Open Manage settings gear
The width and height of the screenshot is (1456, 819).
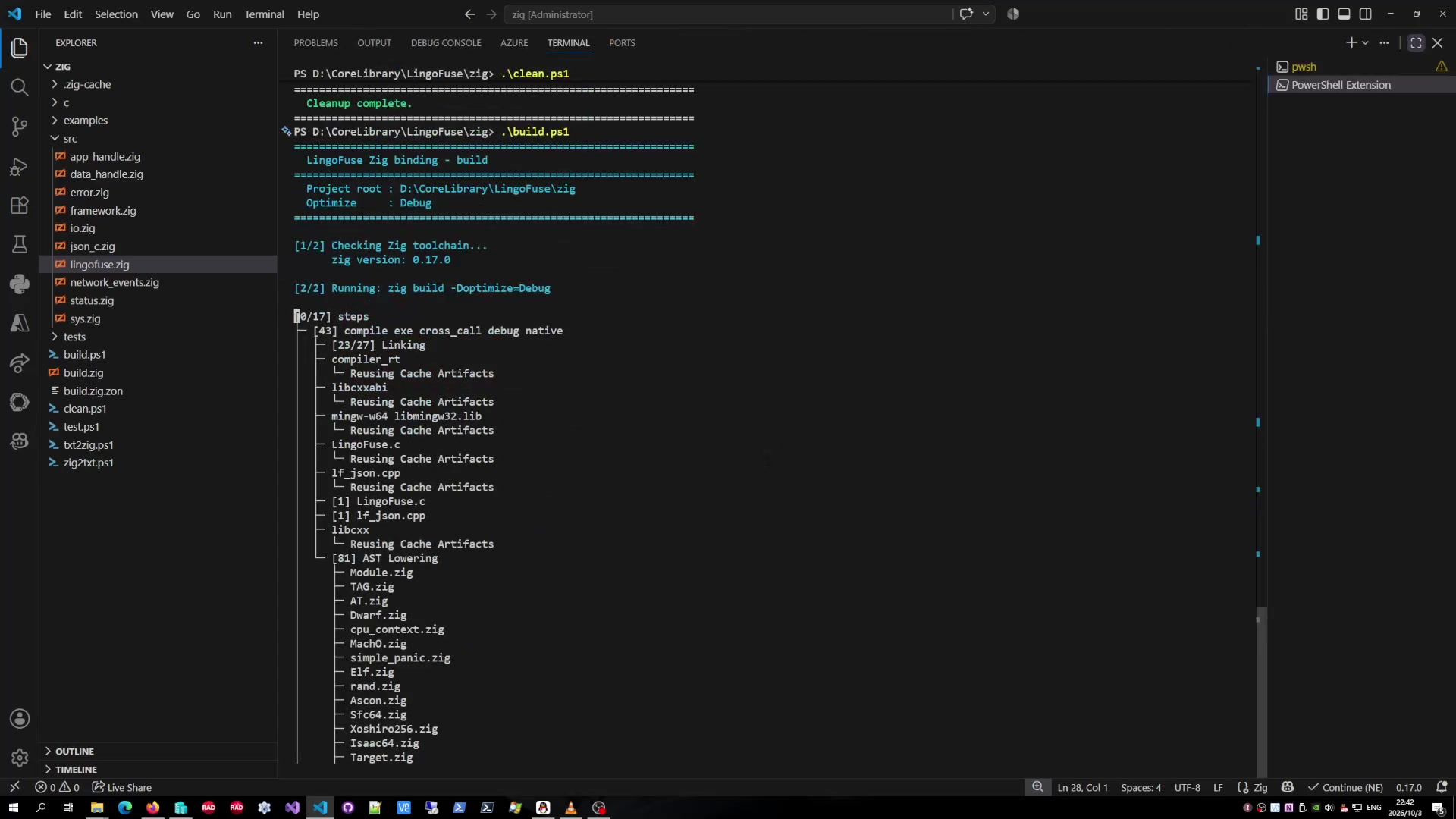[20, 758]
